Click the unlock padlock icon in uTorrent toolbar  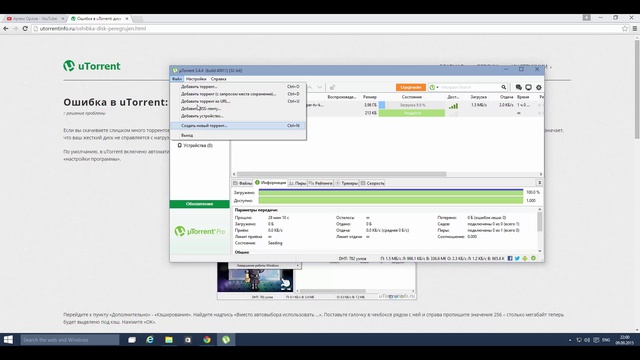coord(333,87)
